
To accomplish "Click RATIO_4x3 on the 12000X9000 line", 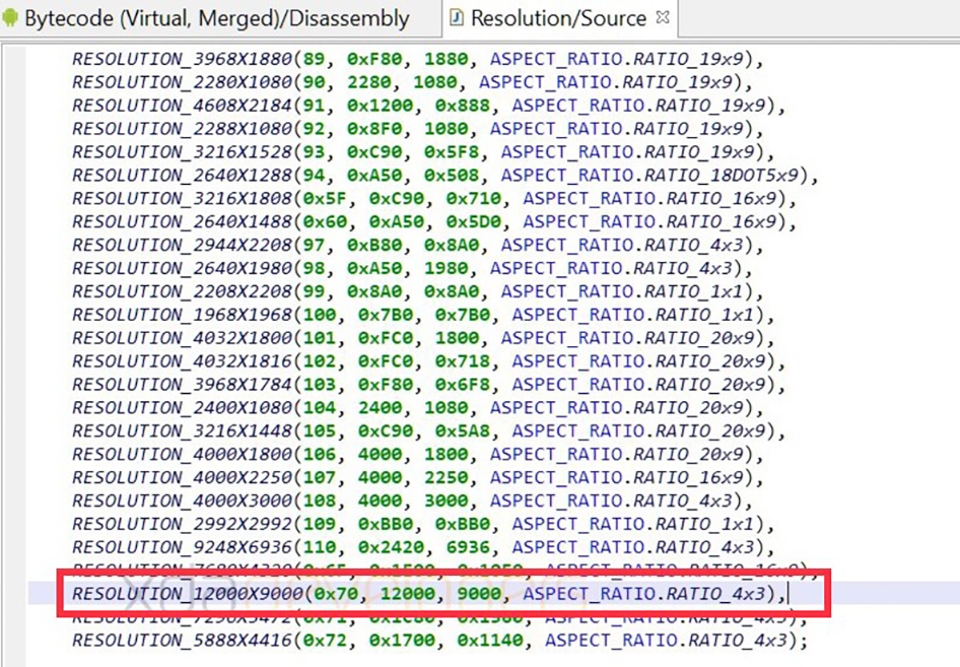I will pyautogui.click(x=716, y=594).
